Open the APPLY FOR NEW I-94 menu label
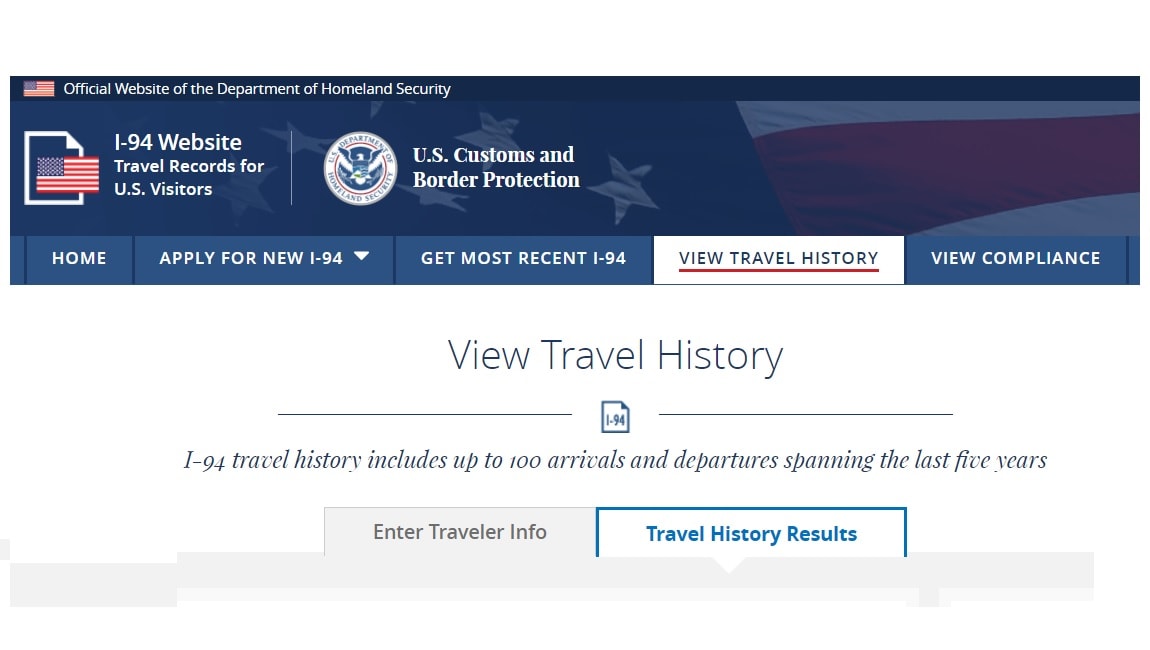The height and width of the screenshot is (650, 1150). click(x=251, y=259)
